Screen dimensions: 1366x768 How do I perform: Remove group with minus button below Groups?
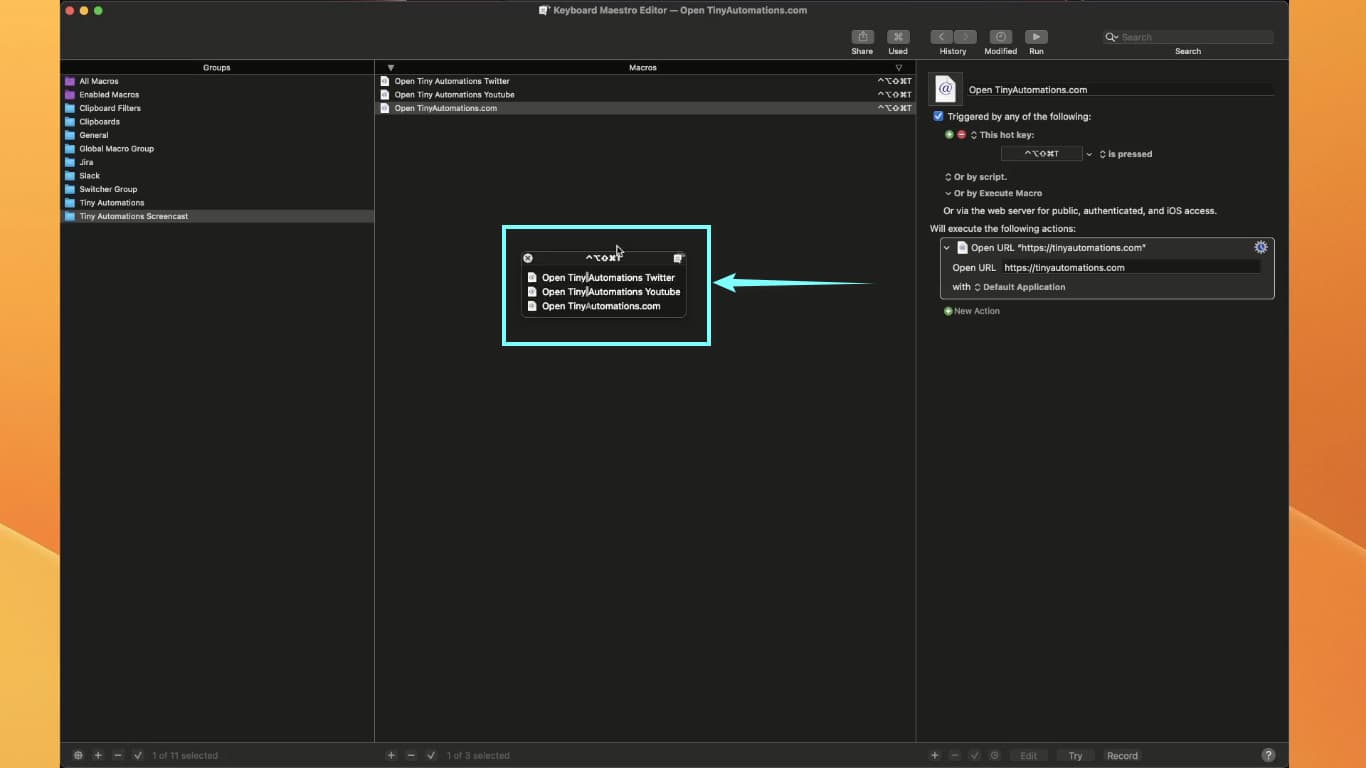[x=117, y=755]
